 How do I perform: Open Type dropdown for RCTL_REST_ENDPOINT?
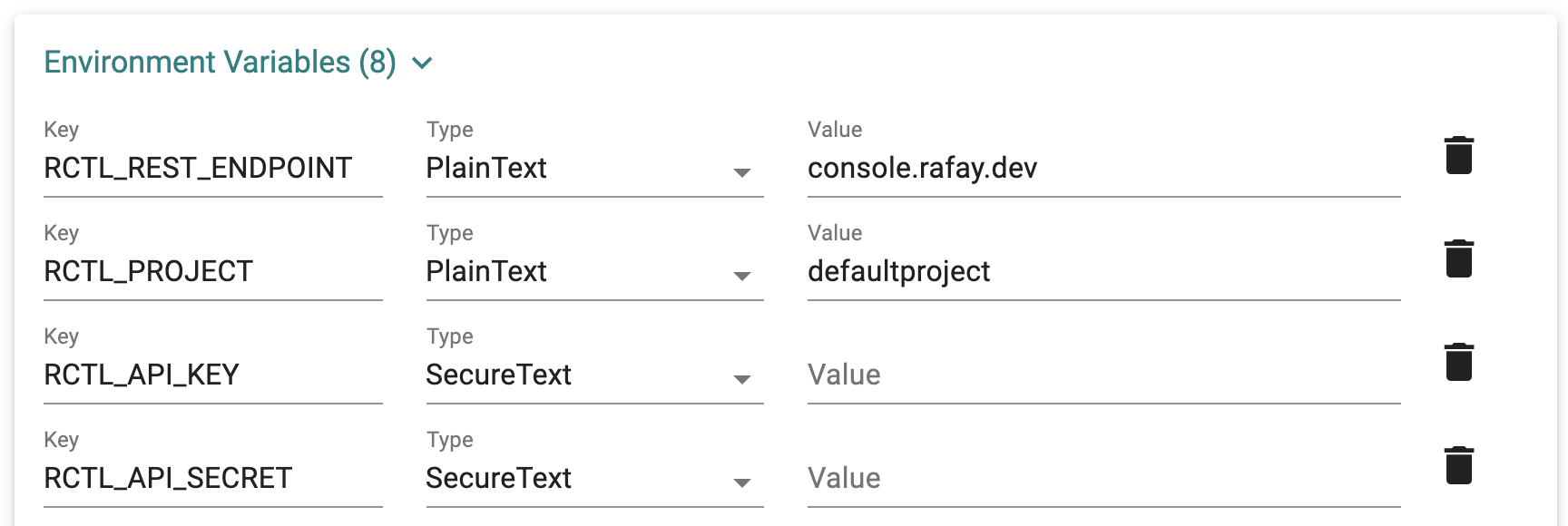tap(594, 169)
